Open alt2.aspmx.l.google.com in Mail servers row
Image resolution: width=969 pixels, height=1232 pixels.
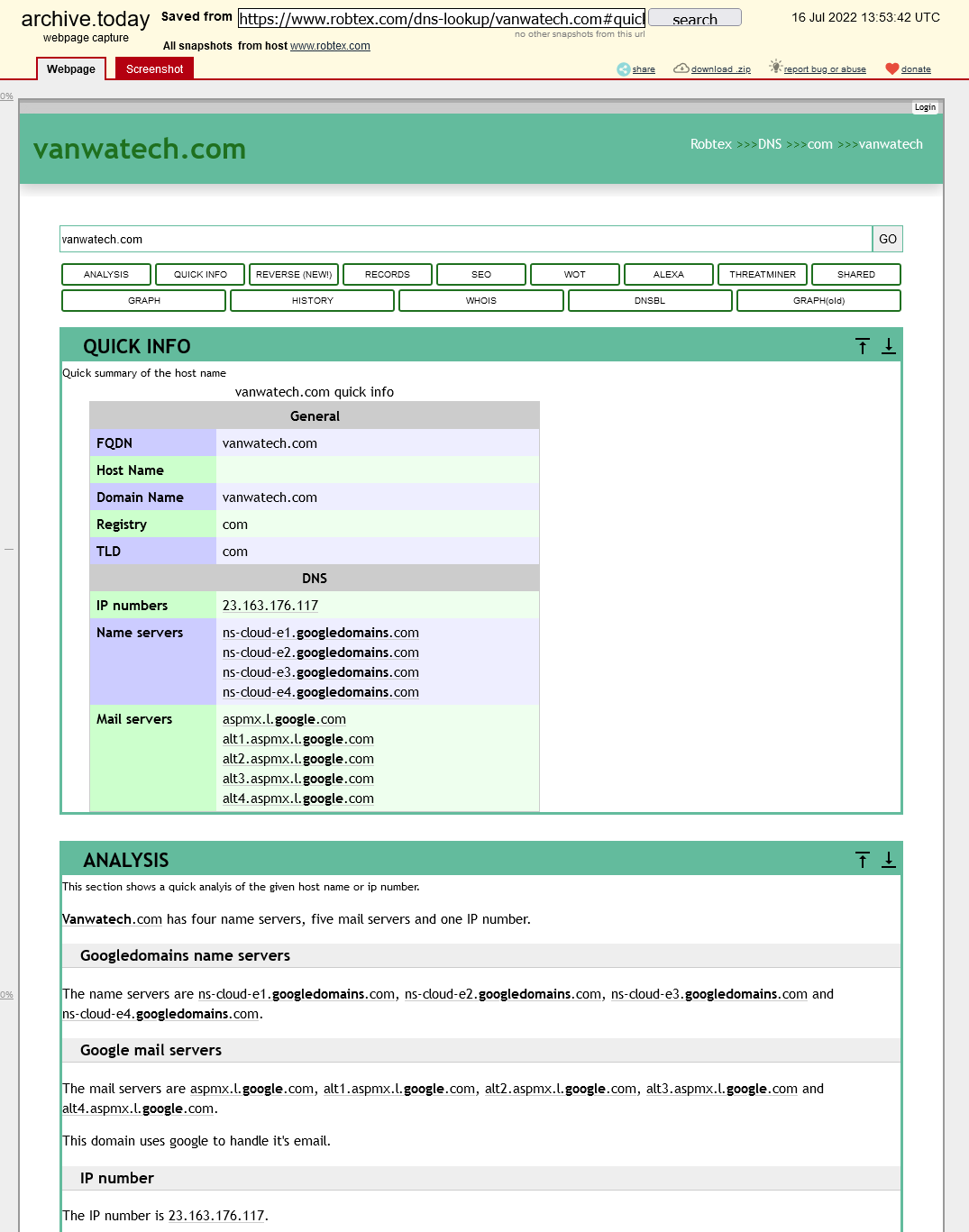[298, 759]
